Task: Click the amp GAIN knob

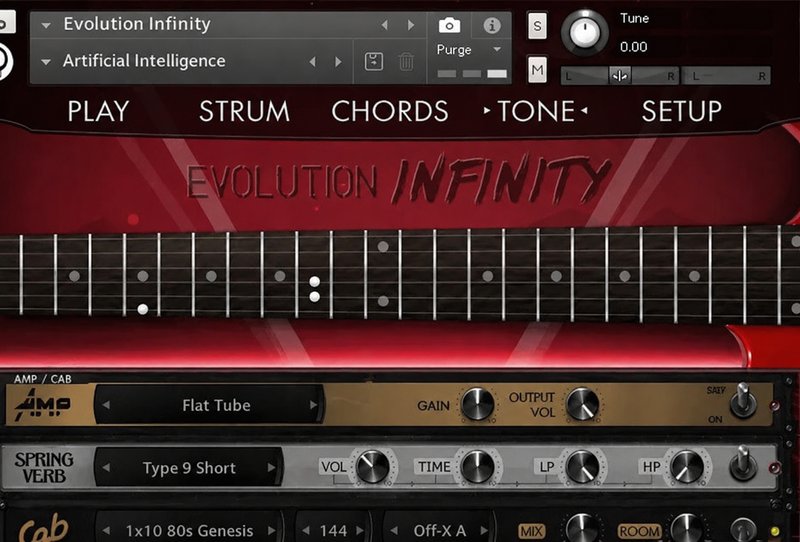Action: [x=478, y=404]
